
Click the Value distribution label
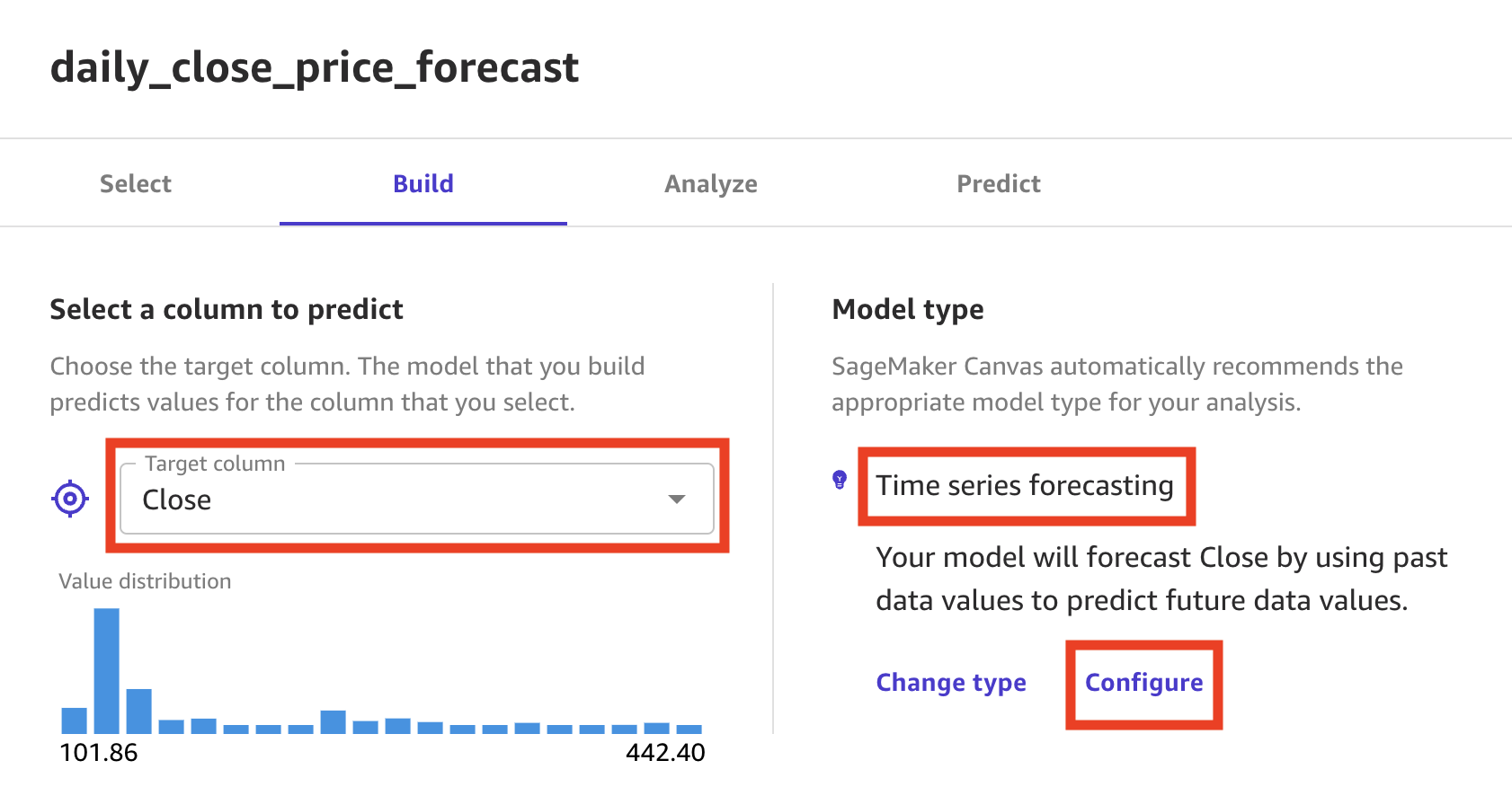point(145,581)
